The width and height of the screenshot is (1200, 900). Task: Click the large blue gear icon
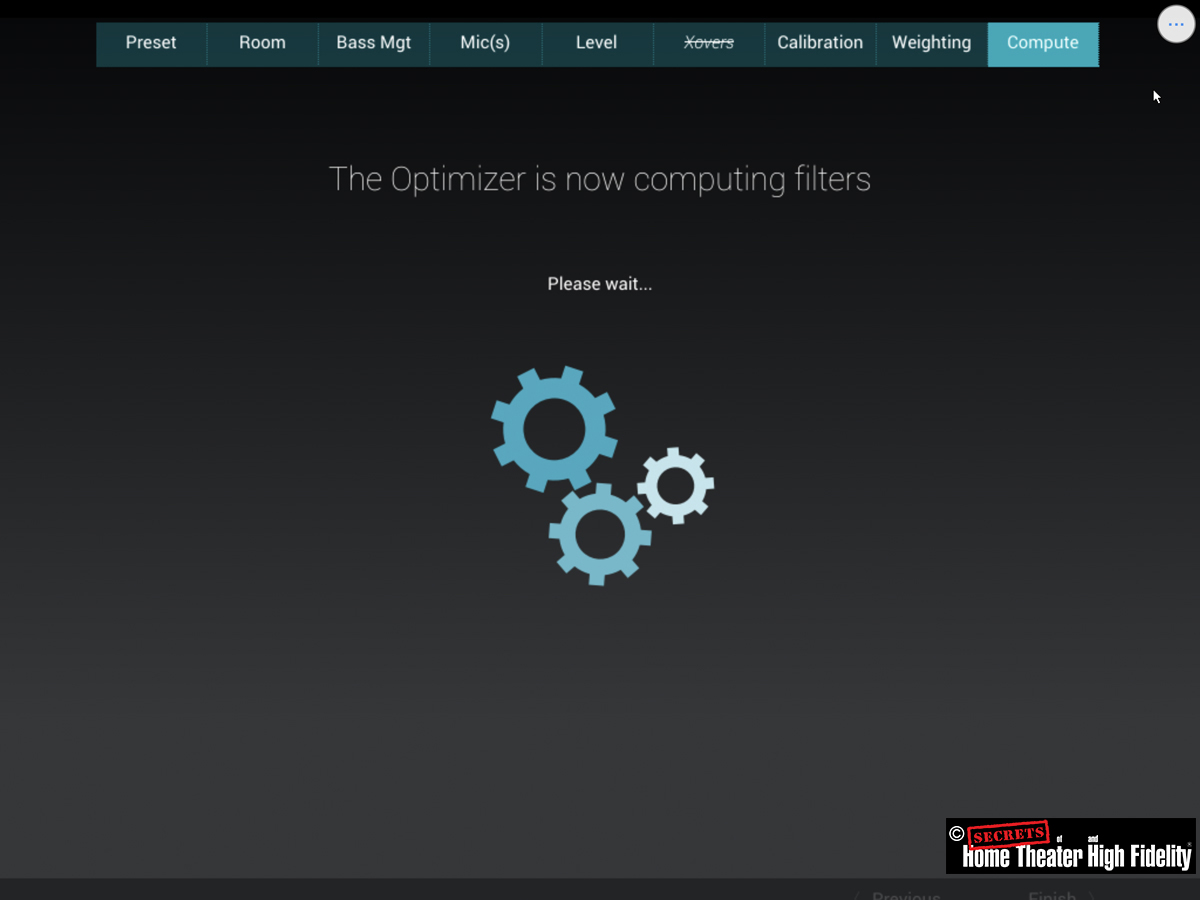[x=553, y=428]
